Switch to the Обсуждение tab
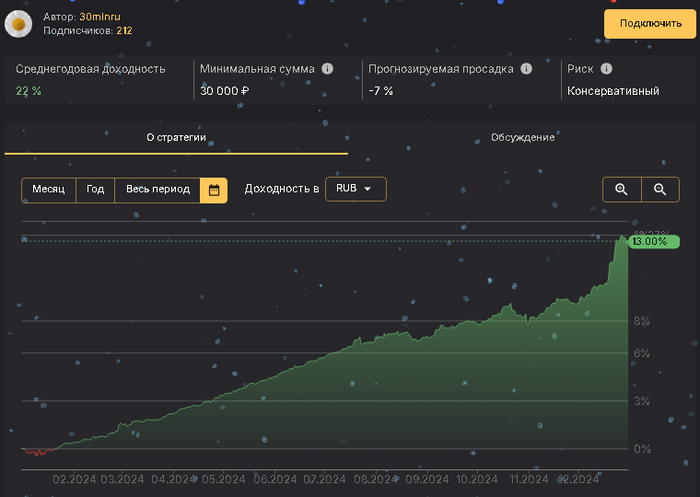 tap(522, 137)
